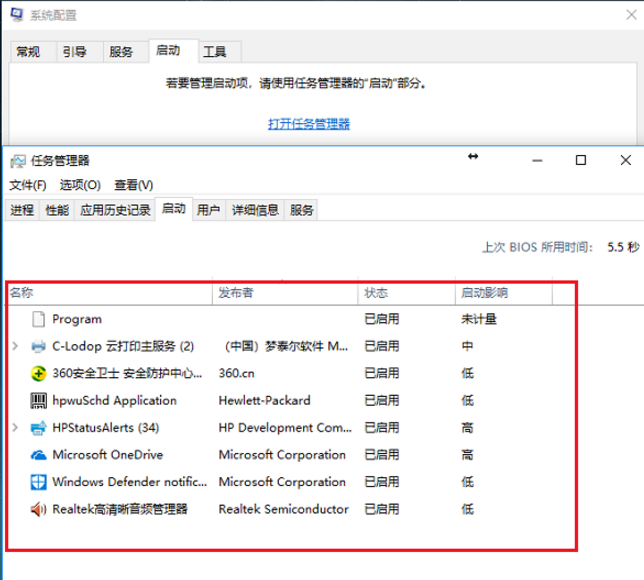Sort by the 启动影响 column header
Screen dimensions: 644x580
(504, 293)
